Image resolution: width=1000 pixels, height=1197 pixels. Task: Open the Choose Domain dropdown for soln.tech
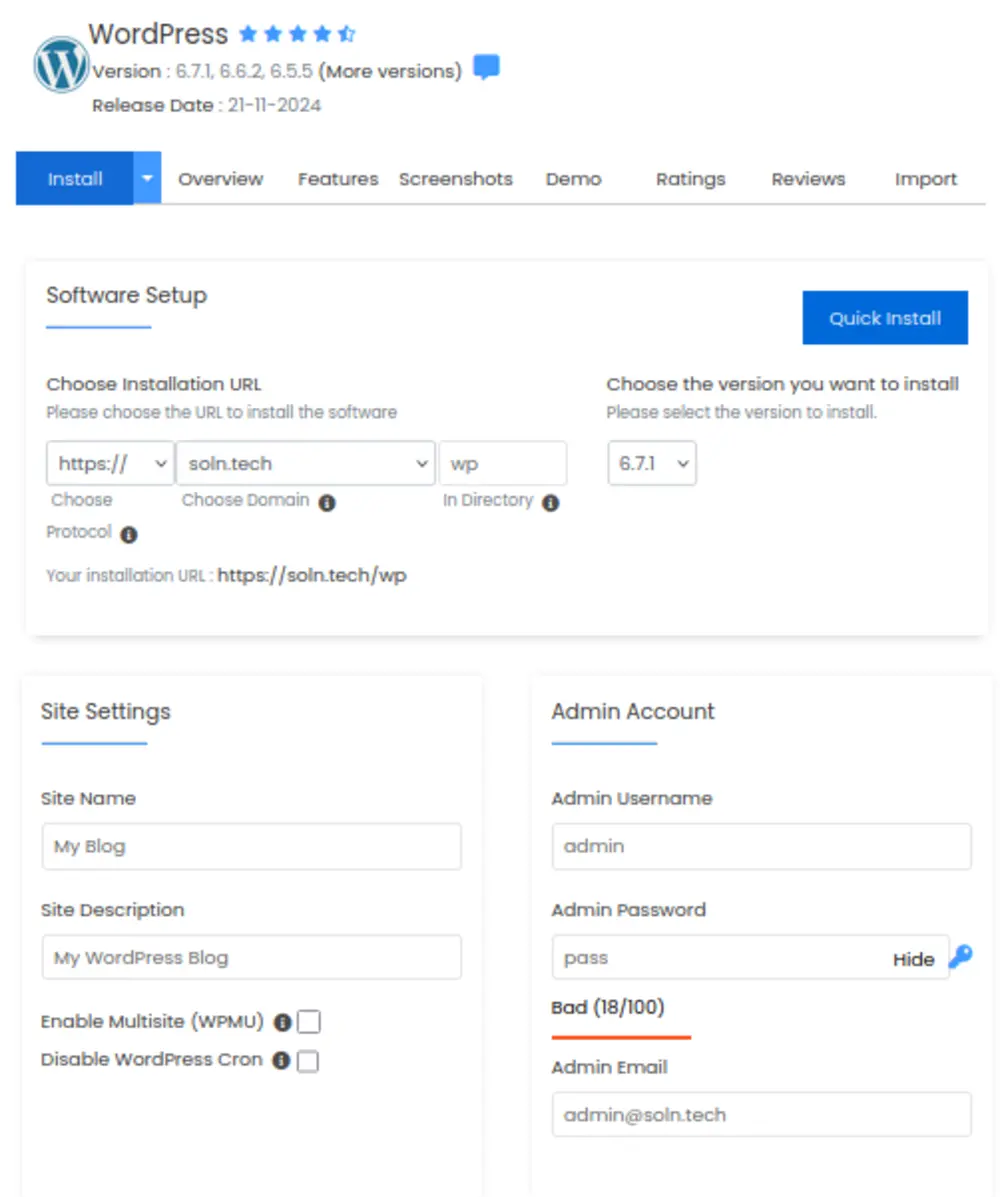click(305, 463)
